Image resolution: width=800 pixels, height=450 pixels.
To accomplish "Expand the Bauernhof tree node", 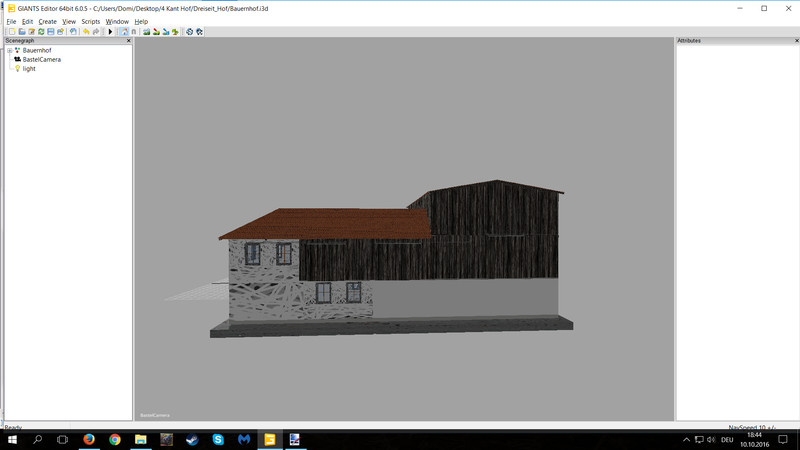I will pyautogui.click(x=9, y=50).
